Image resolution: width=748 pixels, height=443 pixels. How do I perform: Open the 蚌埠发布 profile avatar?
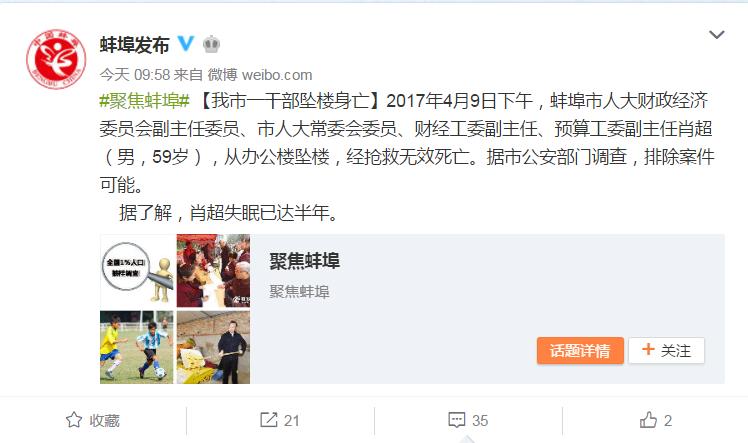[56, 59]
